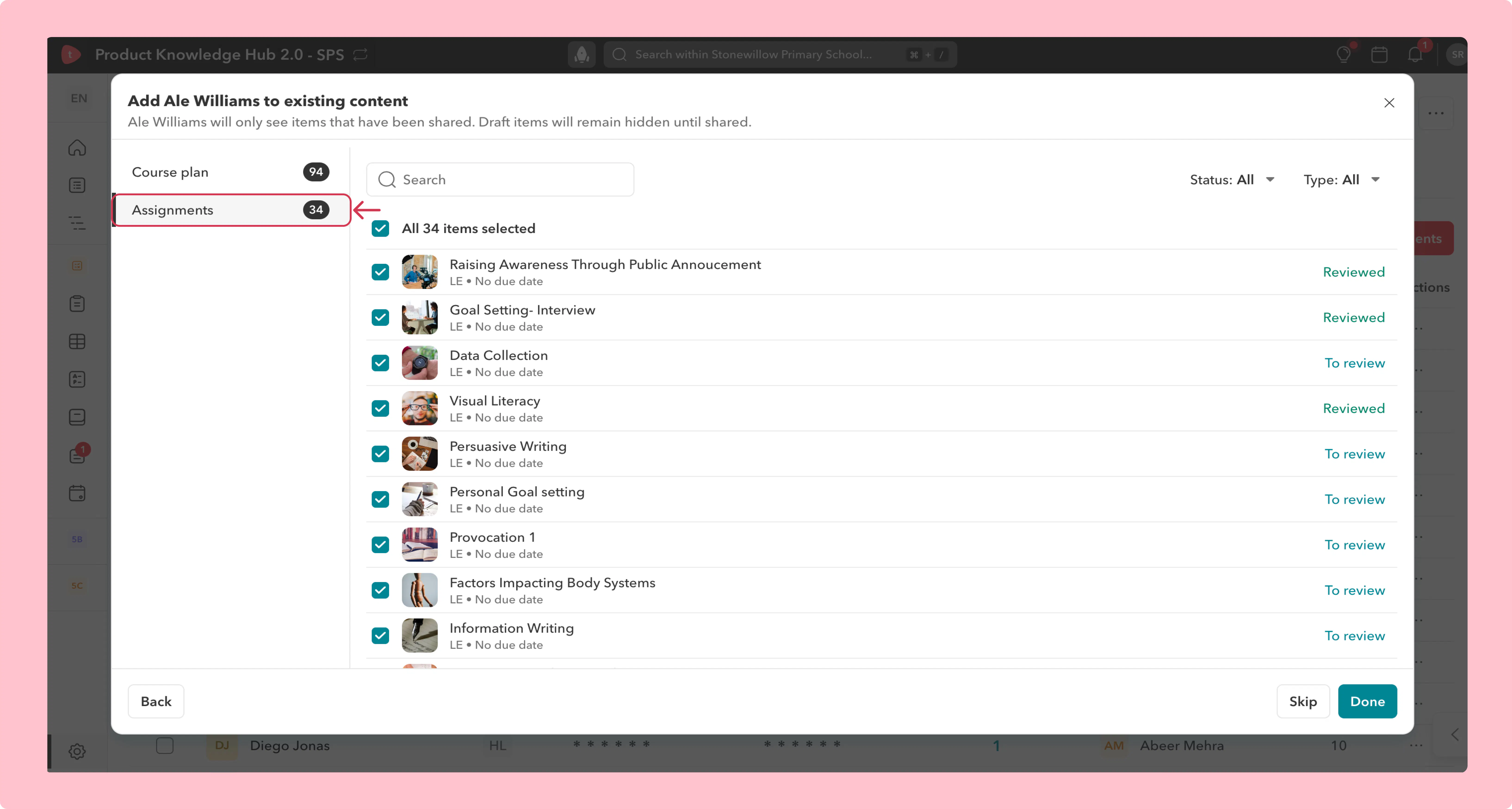Open the indented outline icon in the sidebar
The height and width of the screenshot is (809, 1512).
point(77,223)
